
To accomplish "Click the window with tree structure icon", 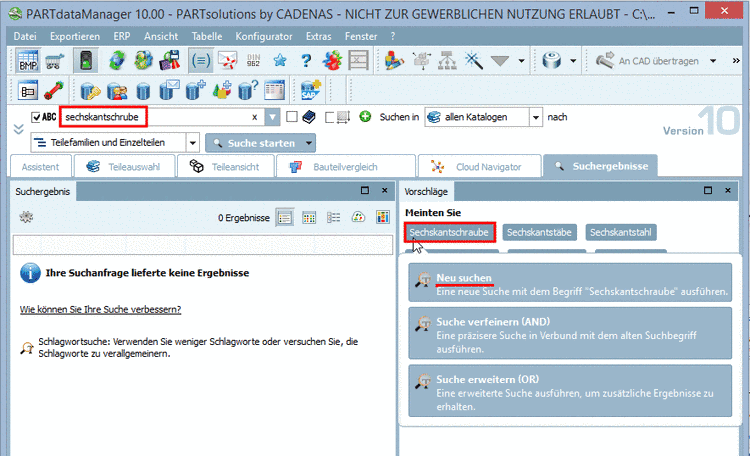I will coord(28,90).
